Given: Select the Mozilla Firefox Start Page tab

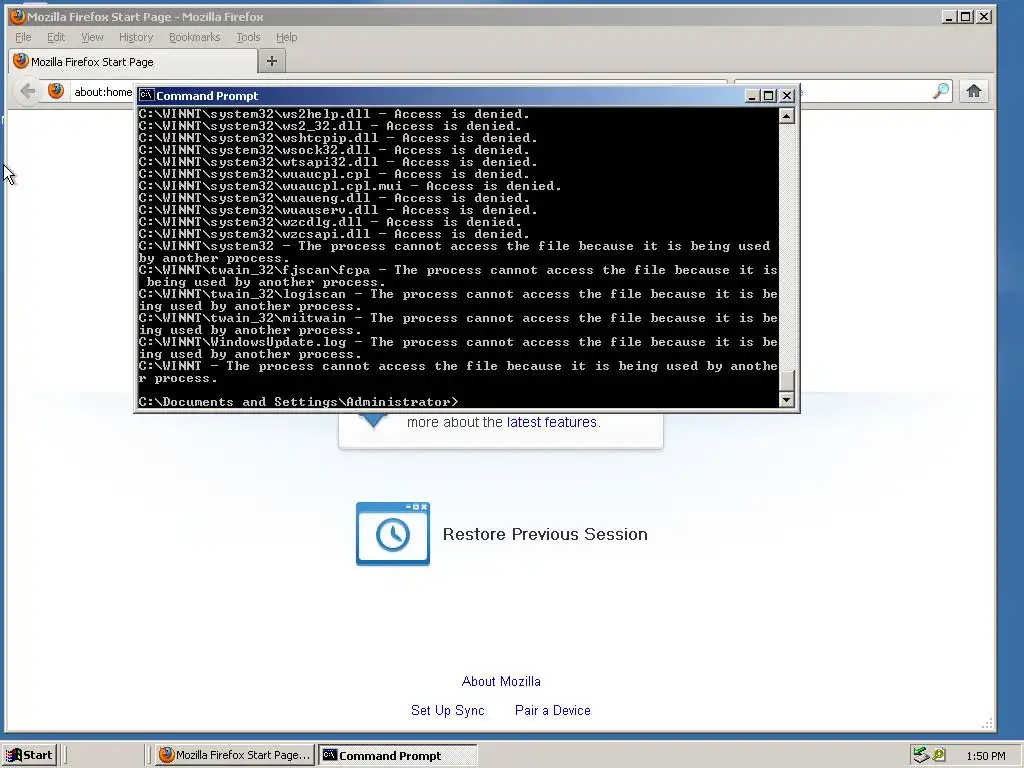Looking at the screenshot, I should (x=133, y=61).
